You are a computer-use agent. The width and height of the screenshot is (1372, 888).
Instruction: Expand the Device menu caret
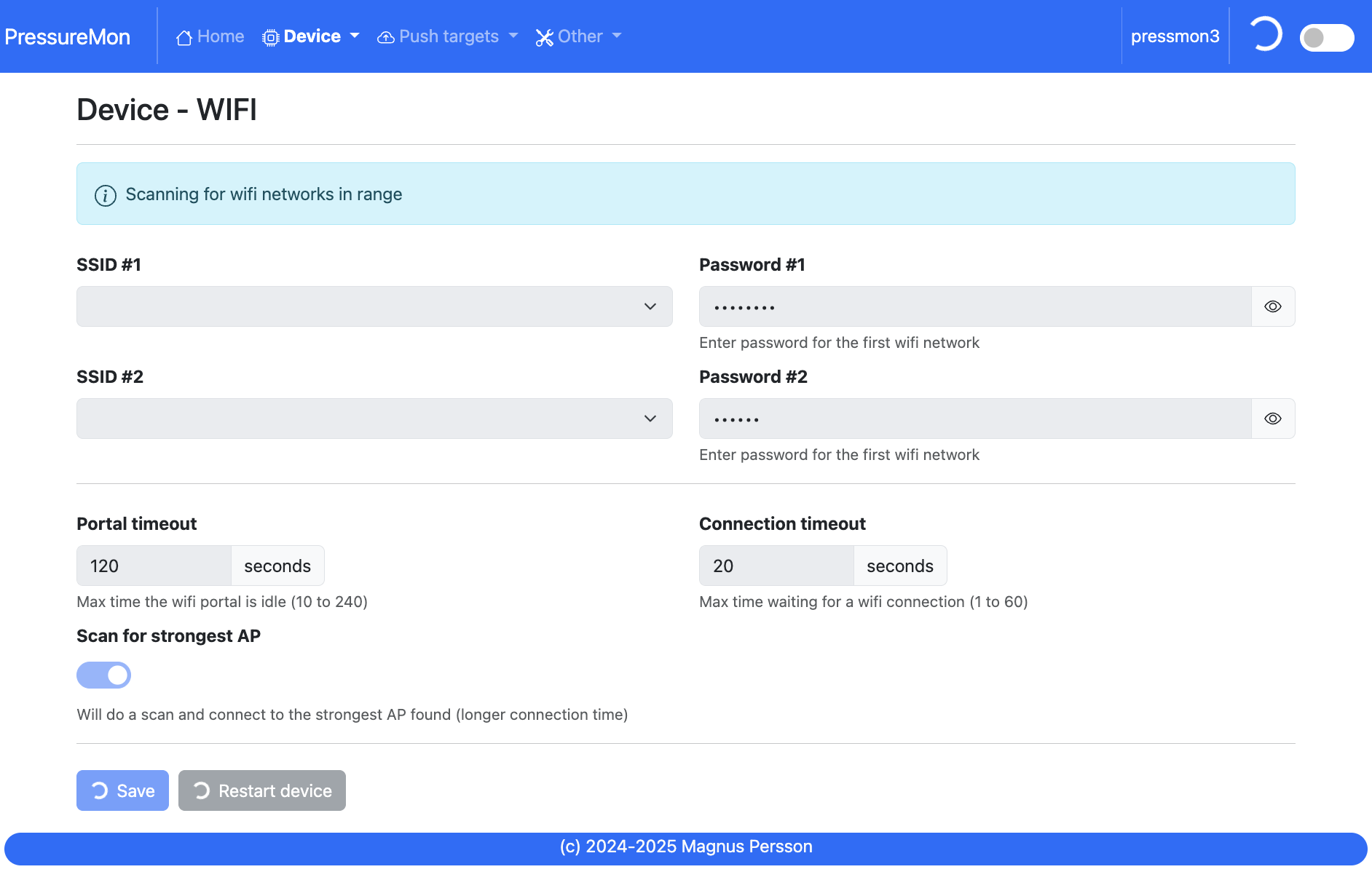coord(355,36)
